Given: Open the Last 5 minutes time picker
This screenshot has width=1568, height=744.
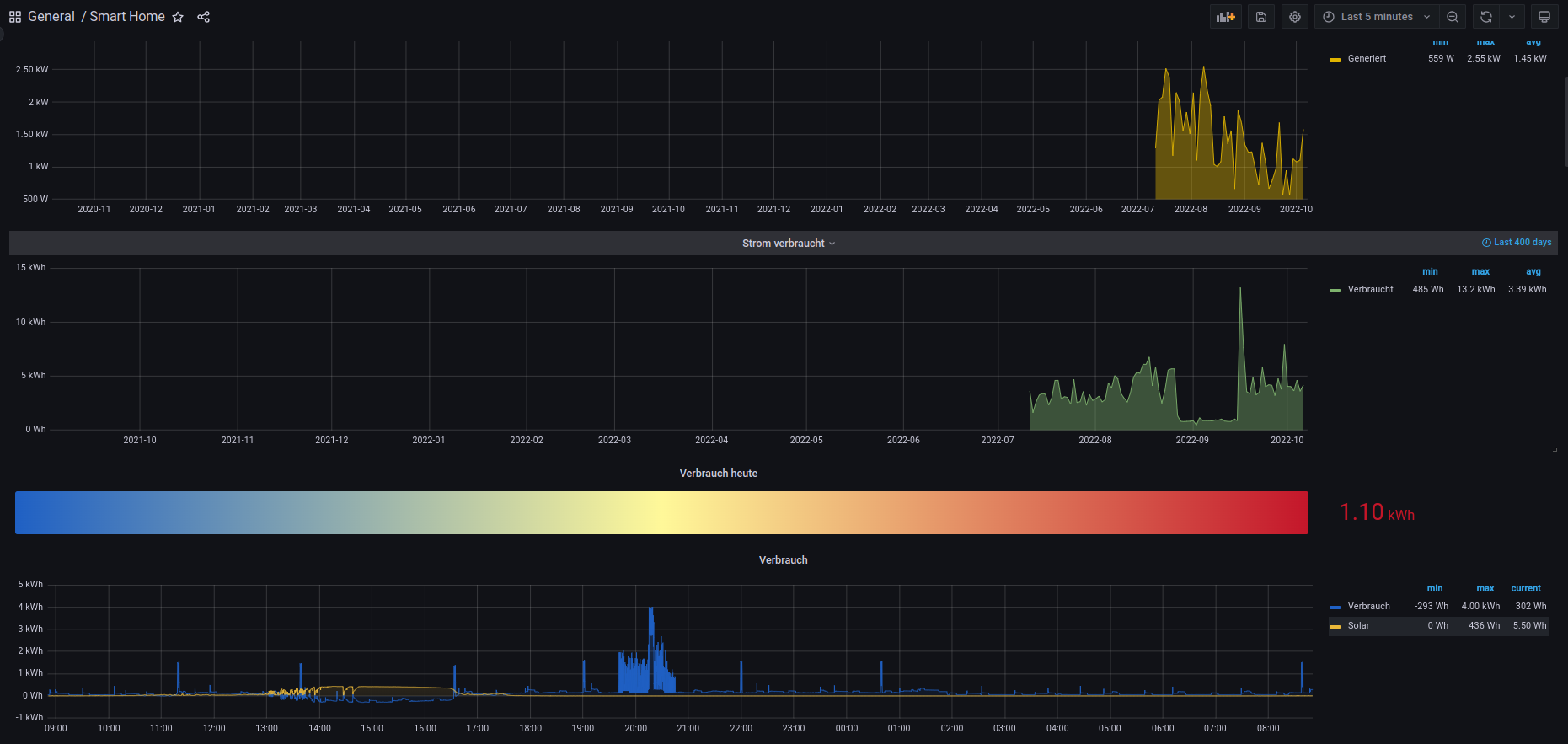Looking at the screenshot, I should point(1376,17).
